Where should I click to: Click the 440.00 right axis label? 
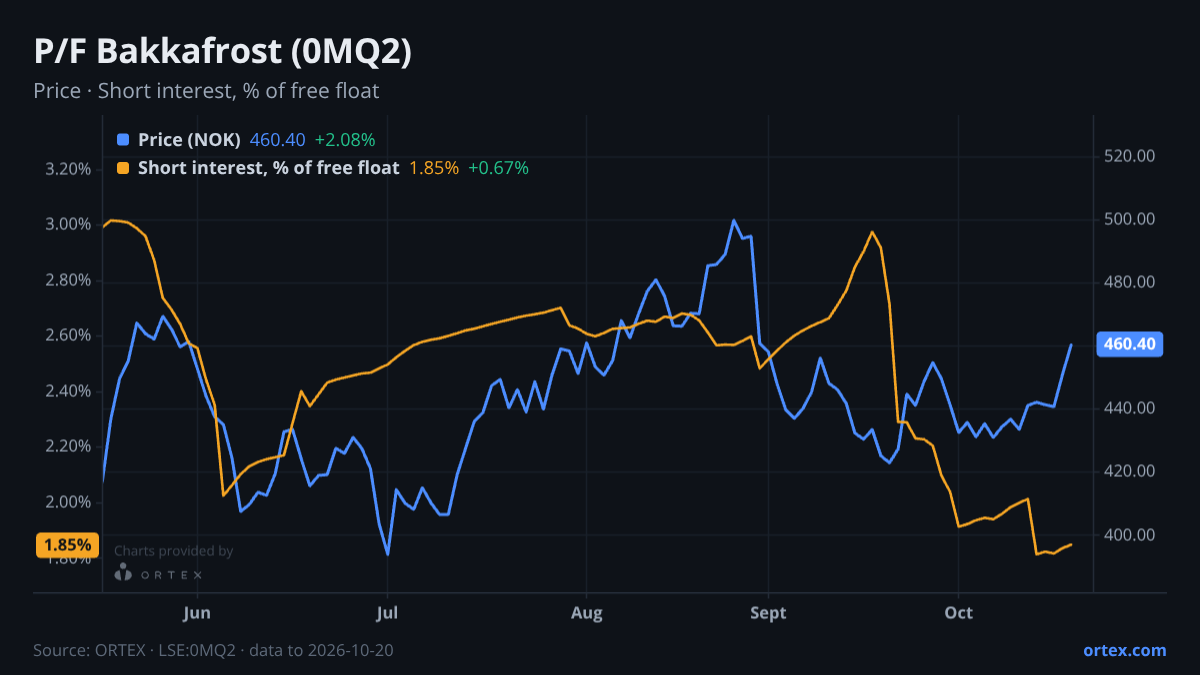coord(1130,408)
